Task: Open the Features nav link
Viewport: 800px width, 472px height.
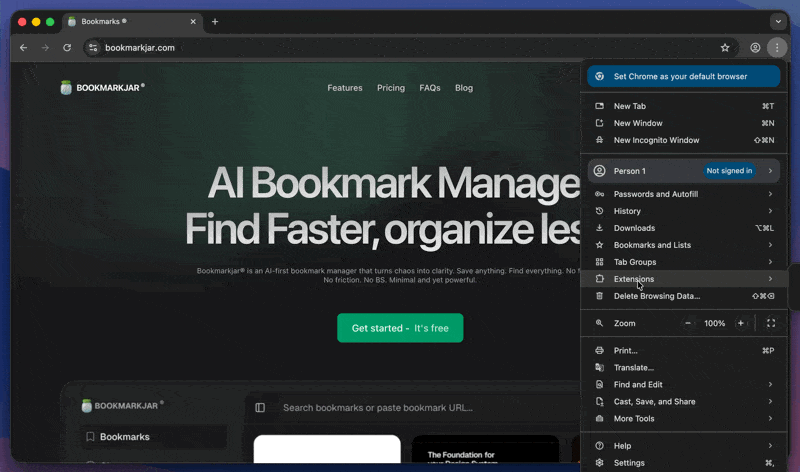Action: (345, 88)
